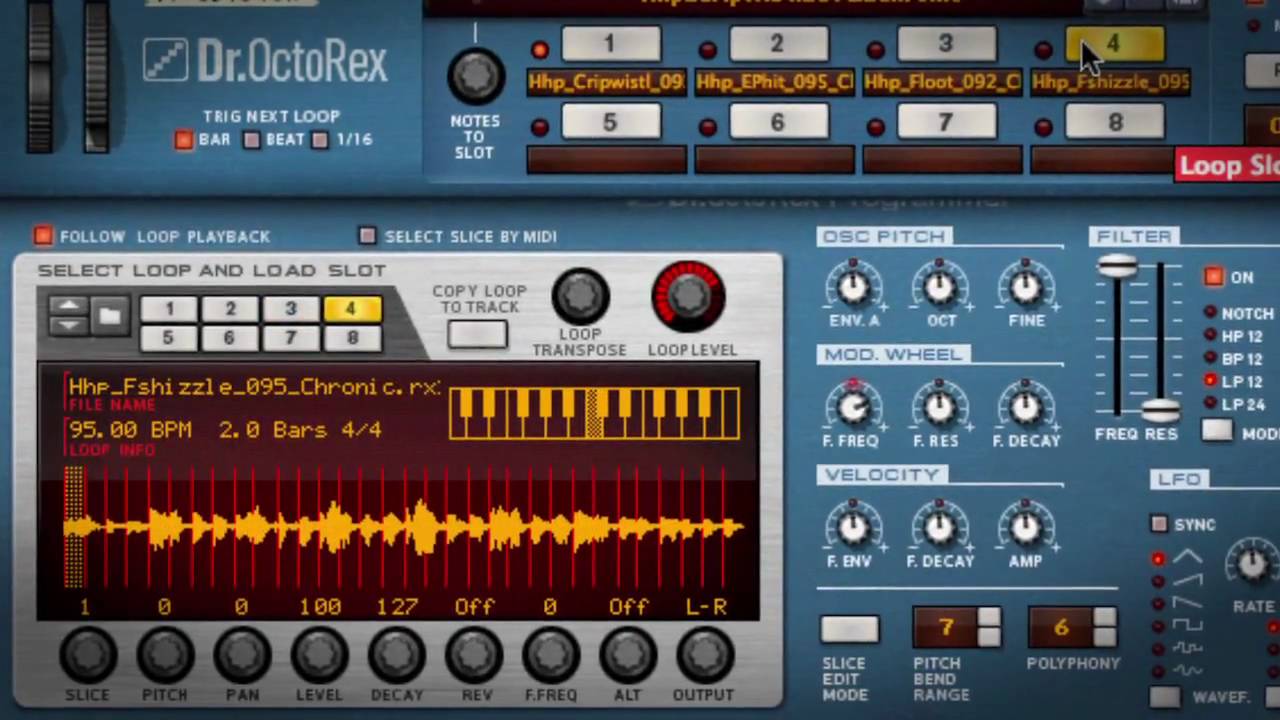Viewport: 1280px width, 720px height.
Task: Click the Hhp_EPhit_095 loop name display
Action: [x=775, y=82]
